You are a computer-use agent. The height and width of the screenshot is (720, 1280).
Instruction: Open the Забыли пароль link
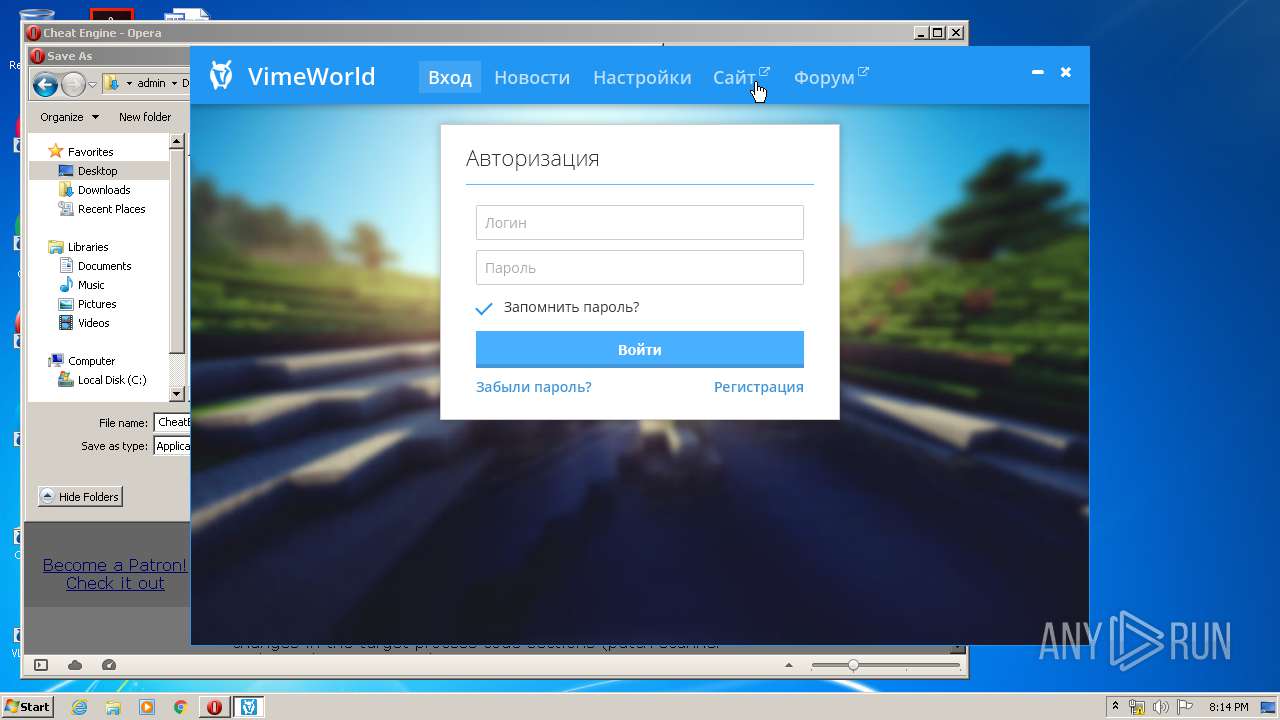tap(534, 387)
